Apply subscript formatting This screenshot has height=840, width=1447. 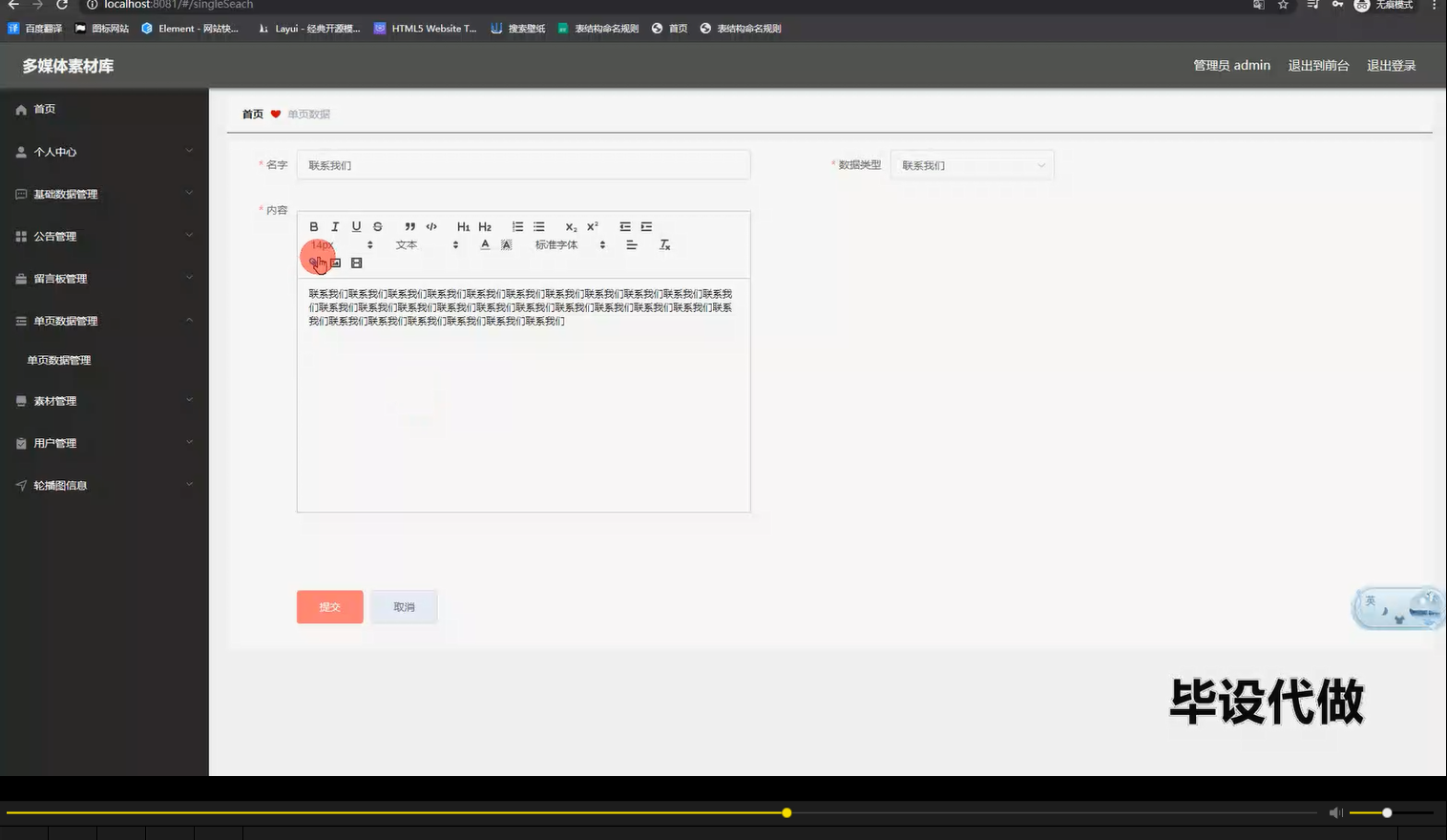click(x=570, y=227)
